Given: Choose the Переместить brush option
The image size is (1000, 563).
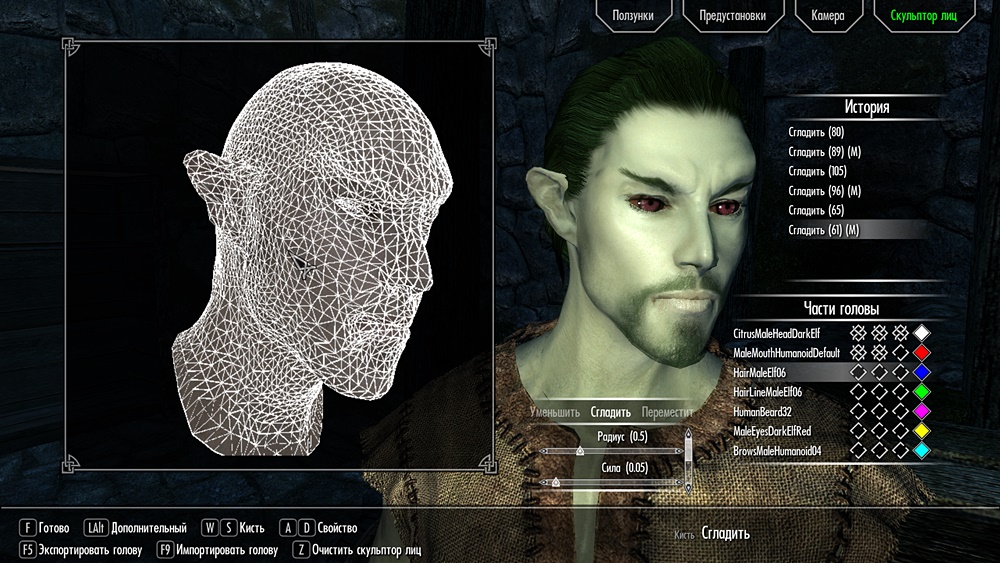Looking at the screenshot, I should (667, 412).
